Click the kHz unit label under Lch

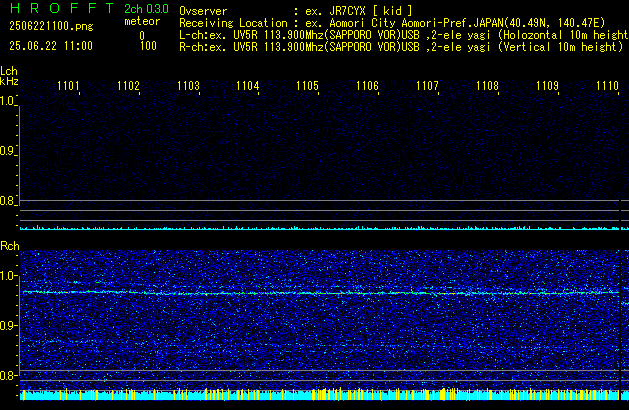tap(9, 81)
